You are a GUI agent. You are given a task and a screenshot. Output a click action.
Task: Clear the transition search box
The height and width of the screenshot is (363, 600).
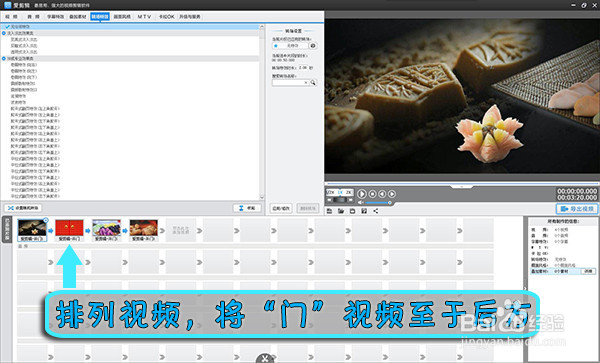tap(306, 83)
